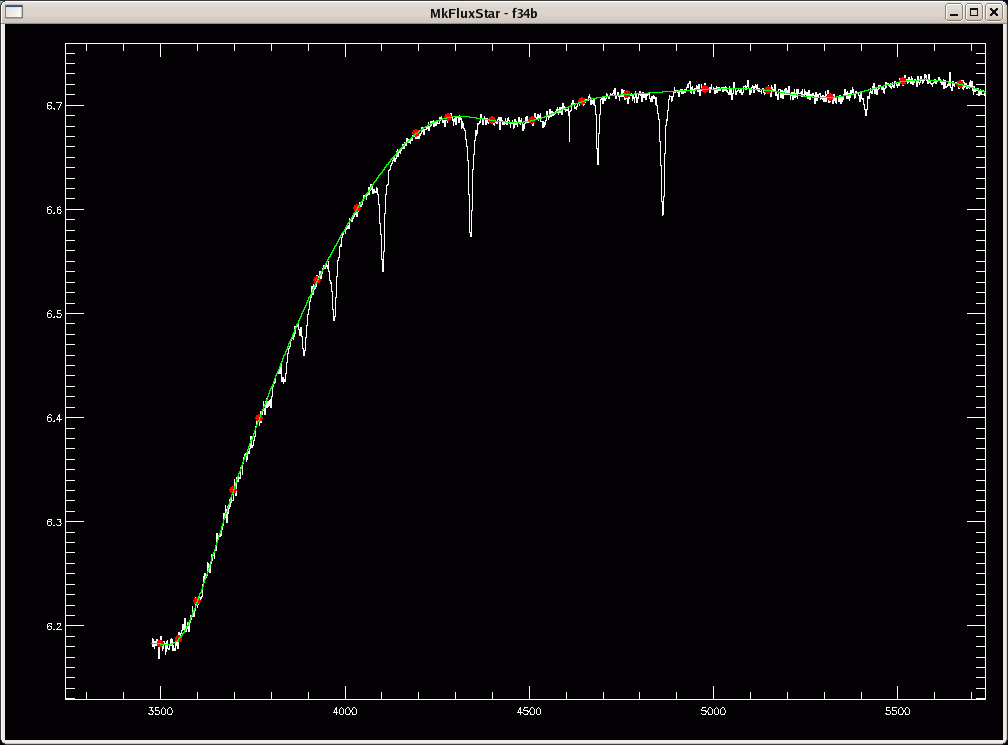Pick the red marker at flux 6.4
1008x745 pixels.
pyautogui.click(x=259, y=418)
